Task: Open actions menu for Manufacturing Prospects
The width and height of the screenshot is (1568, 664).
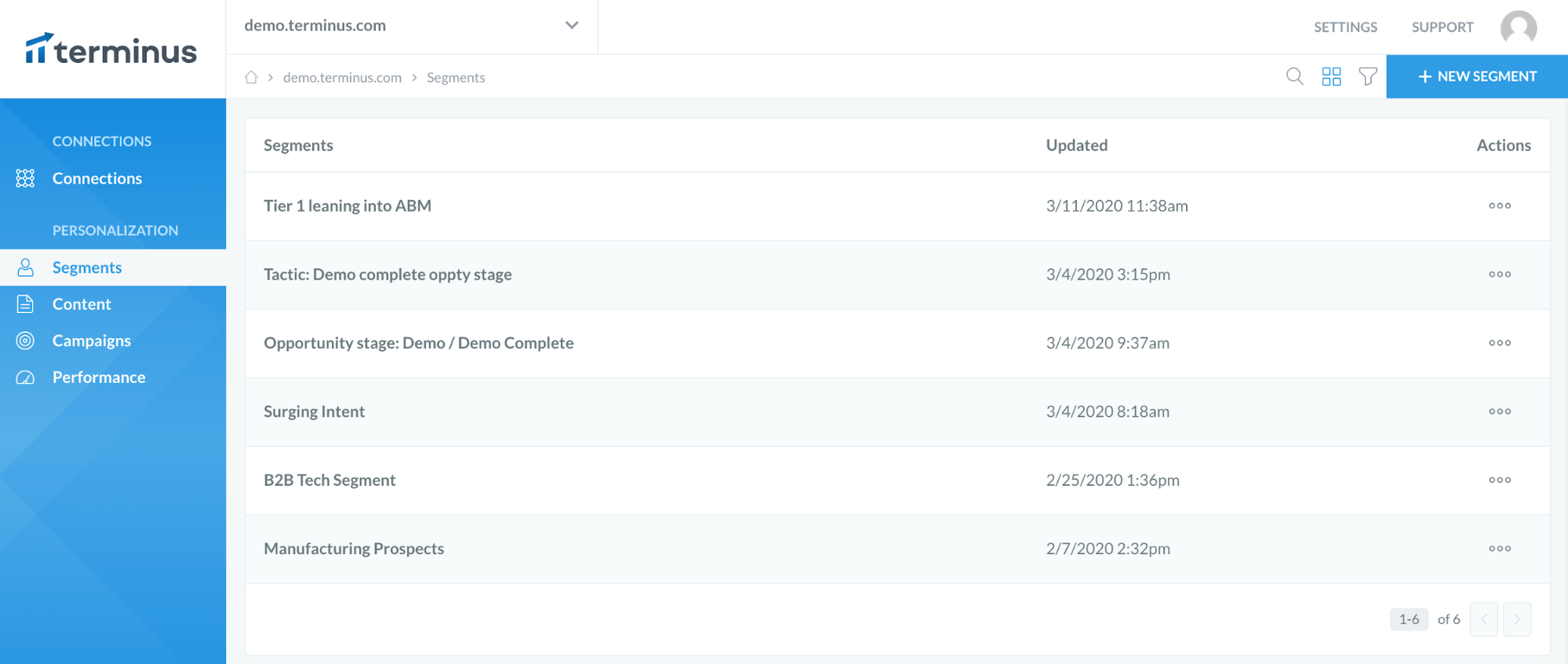Action: pos(1500,549)
